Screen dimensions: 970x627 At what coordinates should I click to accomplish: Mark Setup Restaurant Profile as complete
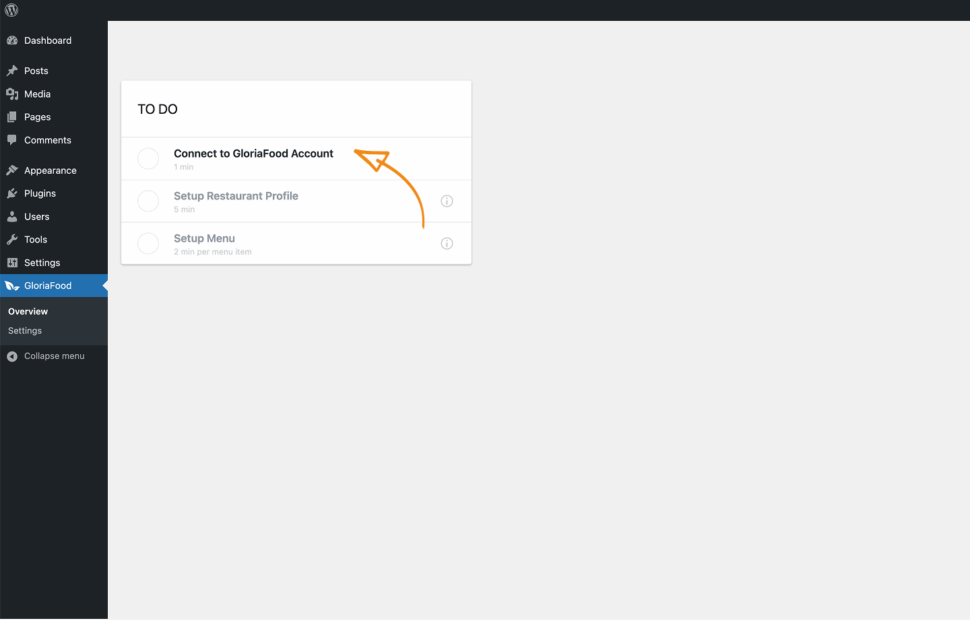tap(148, 200)
